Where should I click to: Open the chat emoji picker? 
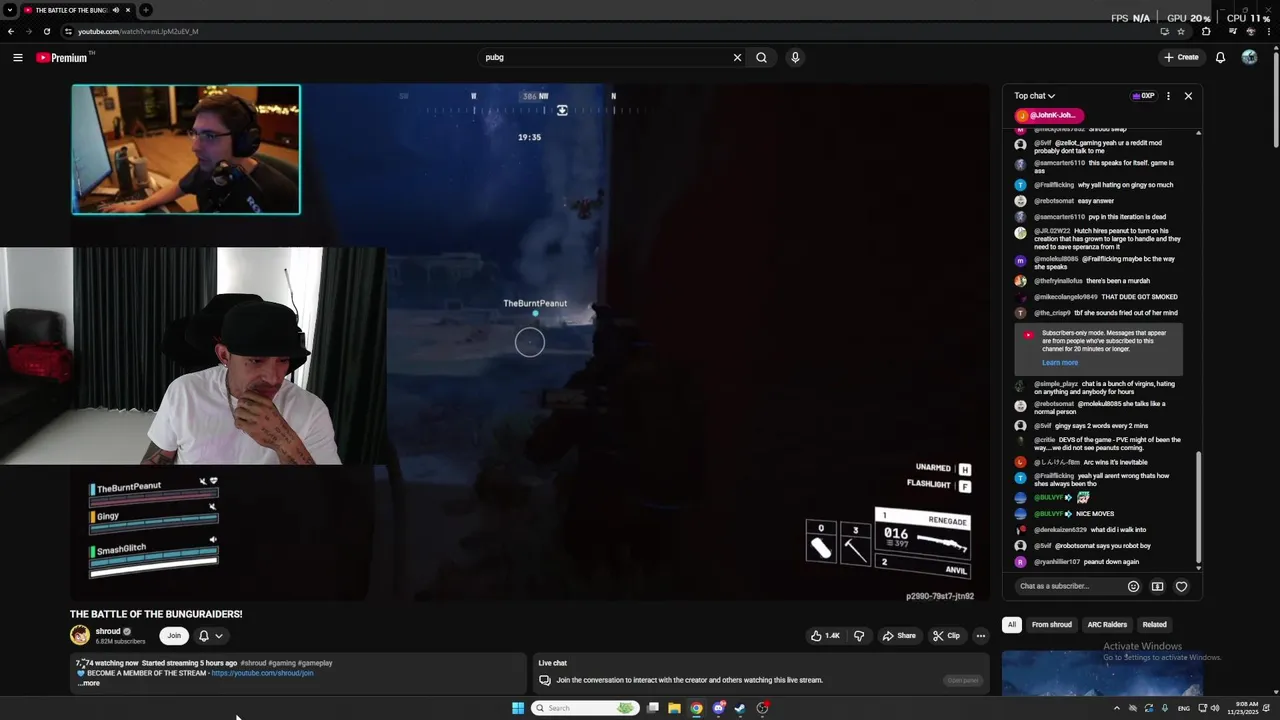click(x=1133, y=586)
